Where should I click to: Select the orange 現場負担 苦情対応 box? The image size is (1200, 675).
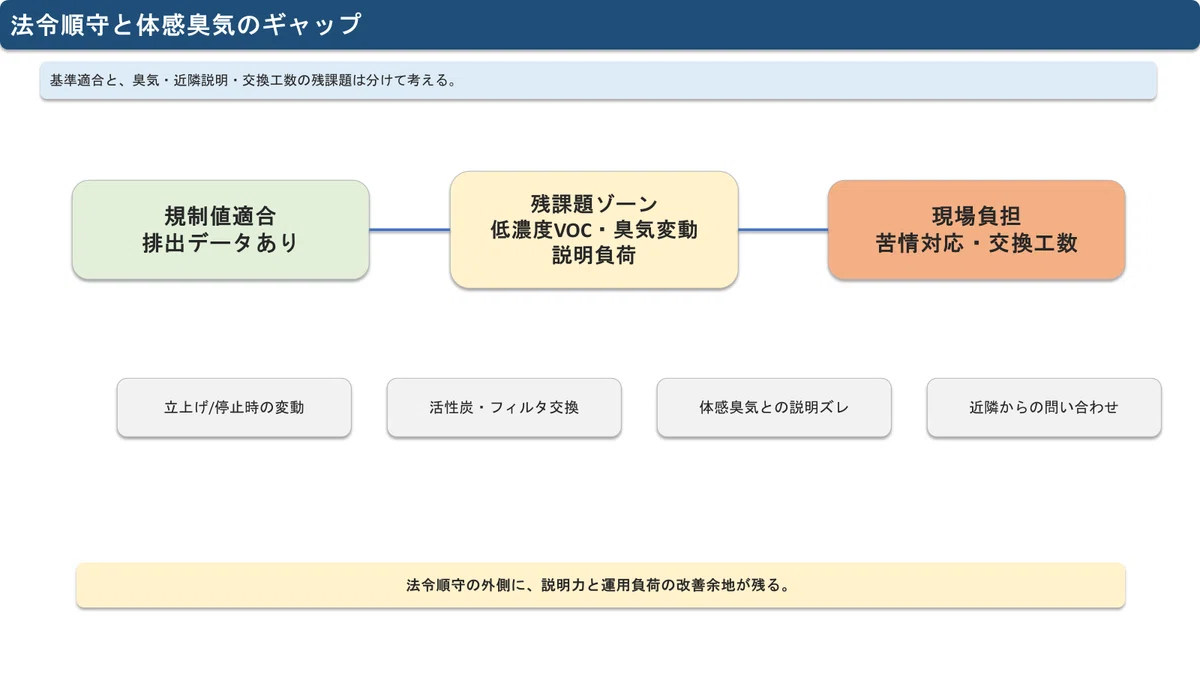point(976,229)
